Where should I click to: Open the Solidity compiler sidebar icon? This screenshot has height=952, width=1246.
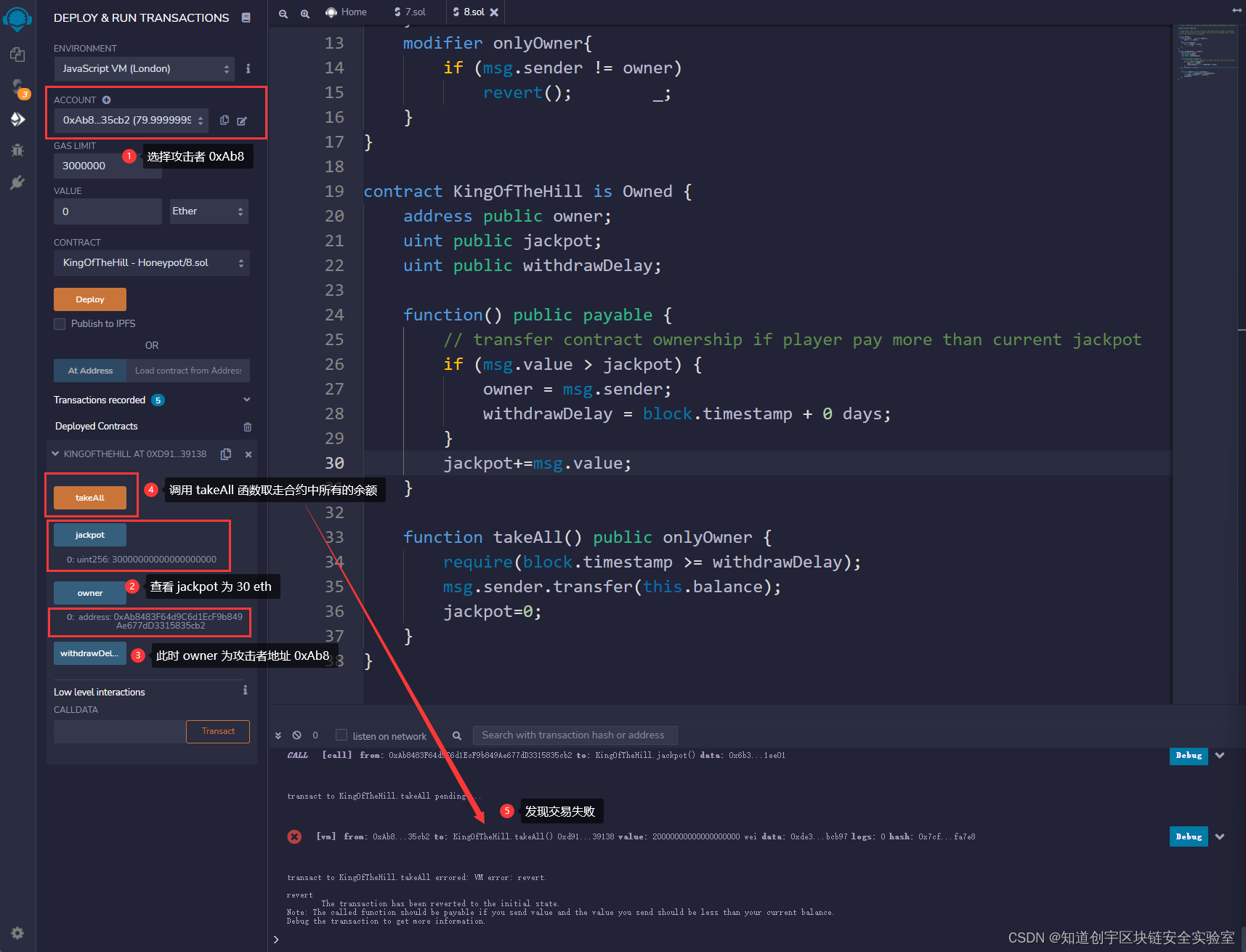click(17, 87)
